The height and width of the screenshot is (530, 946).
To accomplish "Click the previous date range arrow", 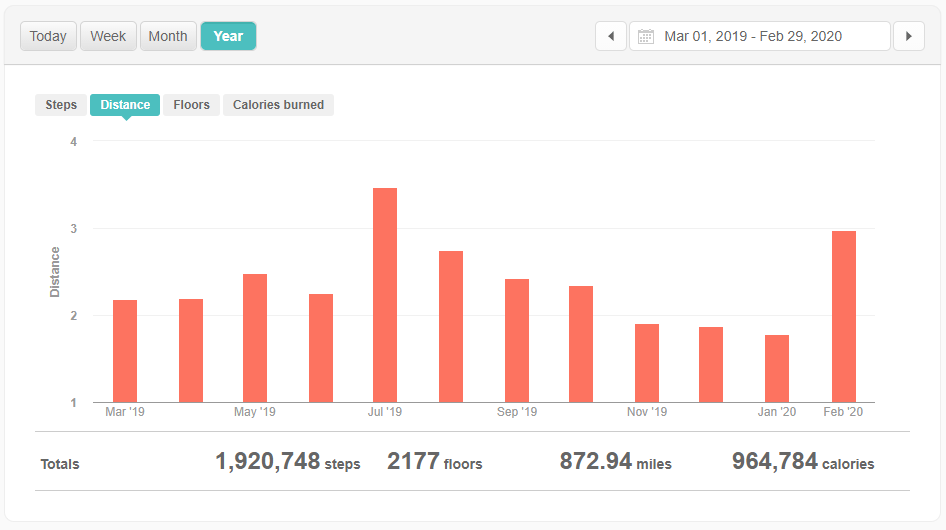I will tap(611, 36).
